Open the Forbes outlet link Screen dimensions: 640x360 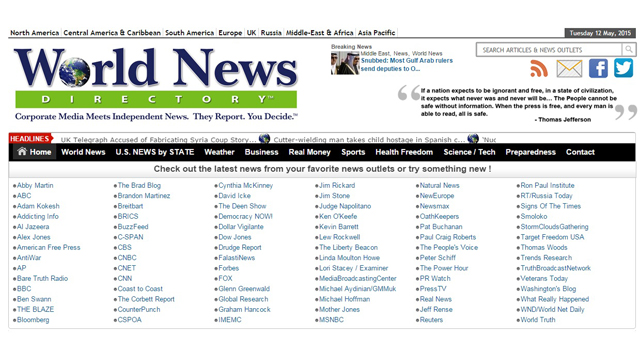point(229,268)
